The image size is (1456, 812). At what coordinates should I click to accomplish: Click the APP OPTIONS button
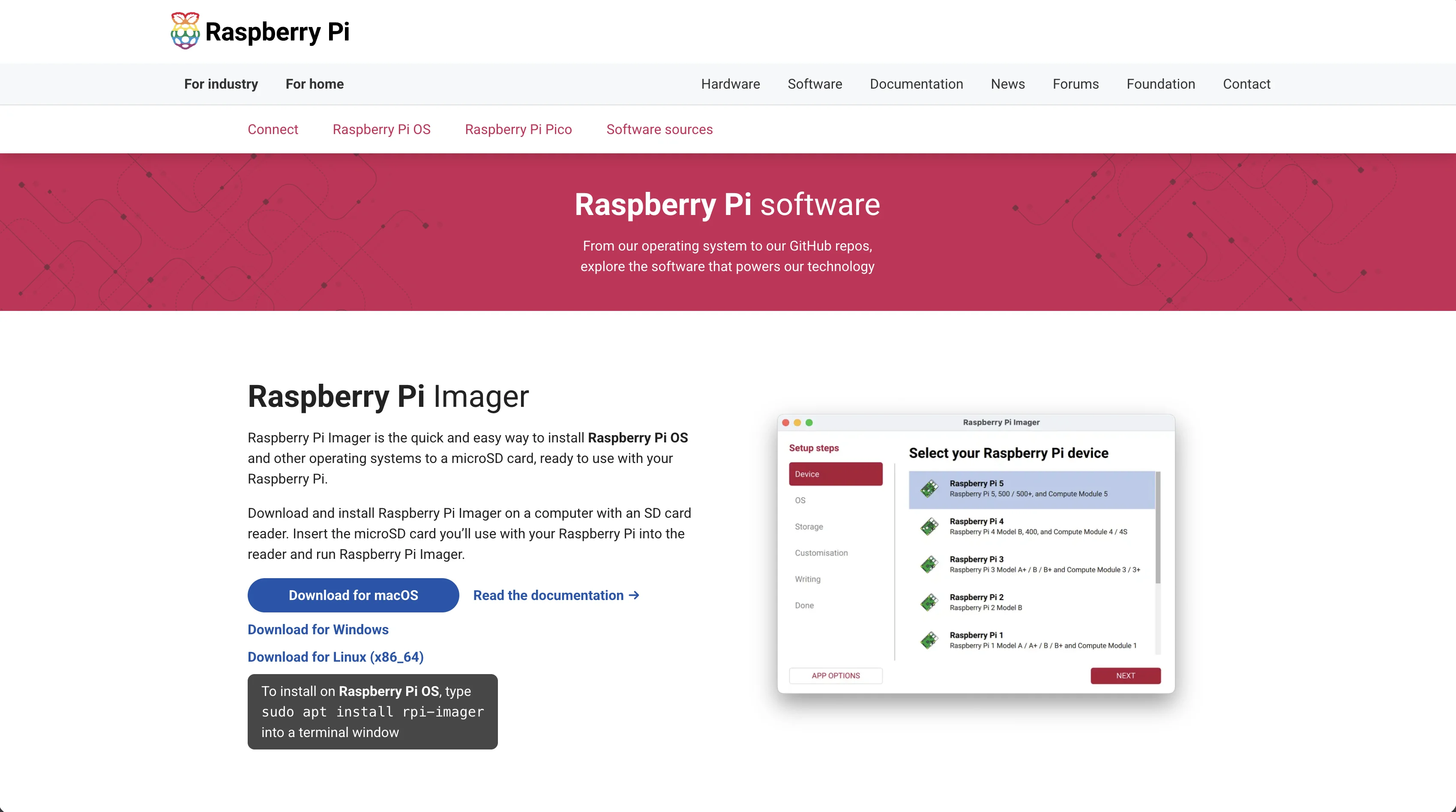pyautogui.click(x=836, y=675)
